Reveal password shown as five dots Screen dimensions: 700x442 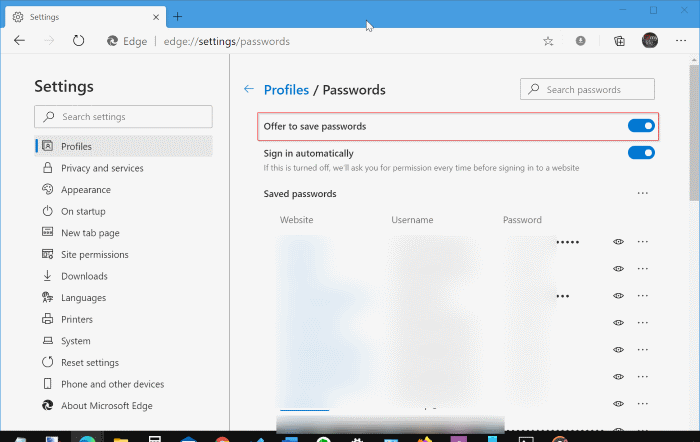pyautogui.click(x=618, y=242)
